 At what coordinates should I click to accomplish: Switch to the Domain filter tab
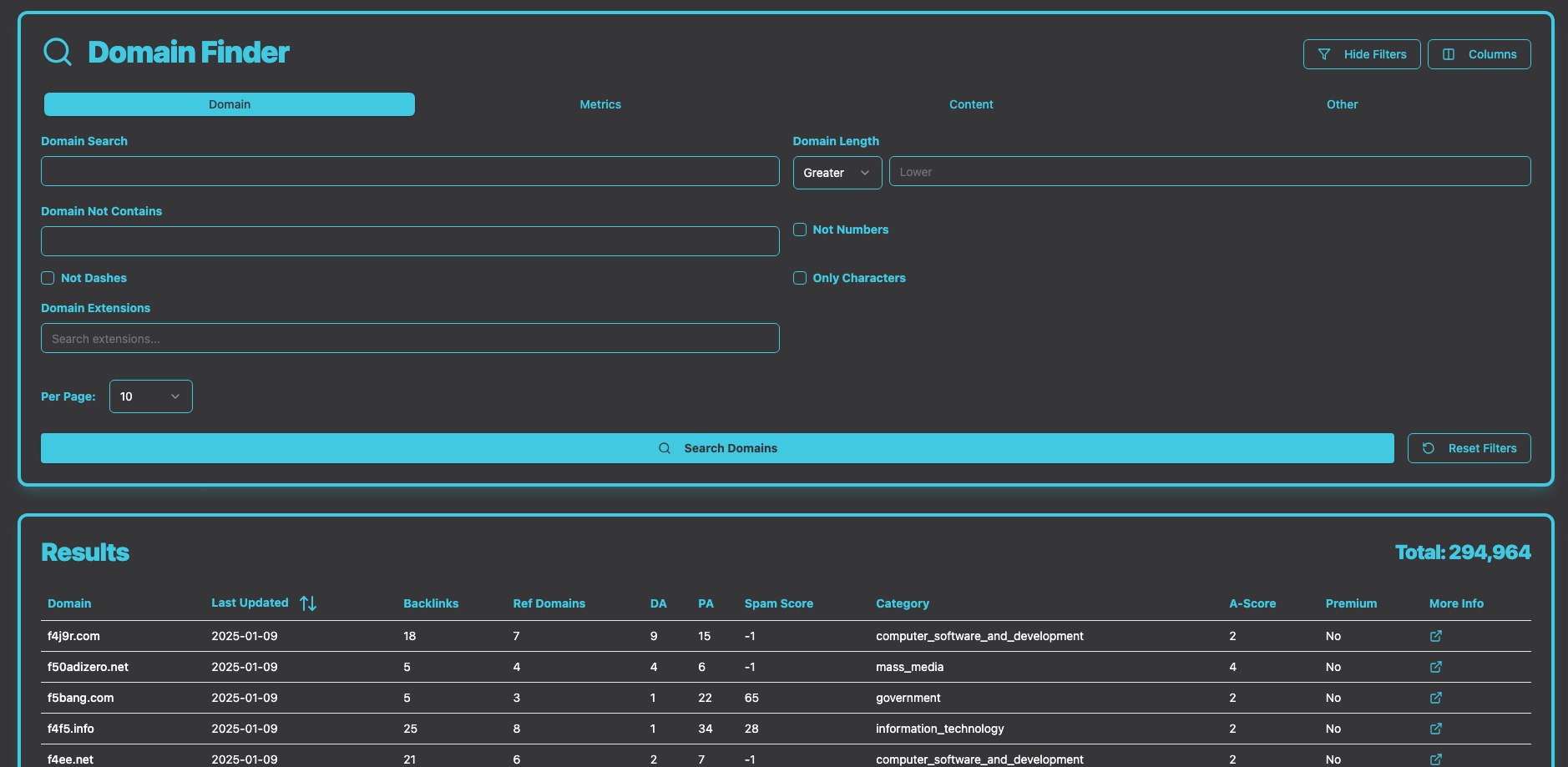pyautogui.click(x=230, y=104)
